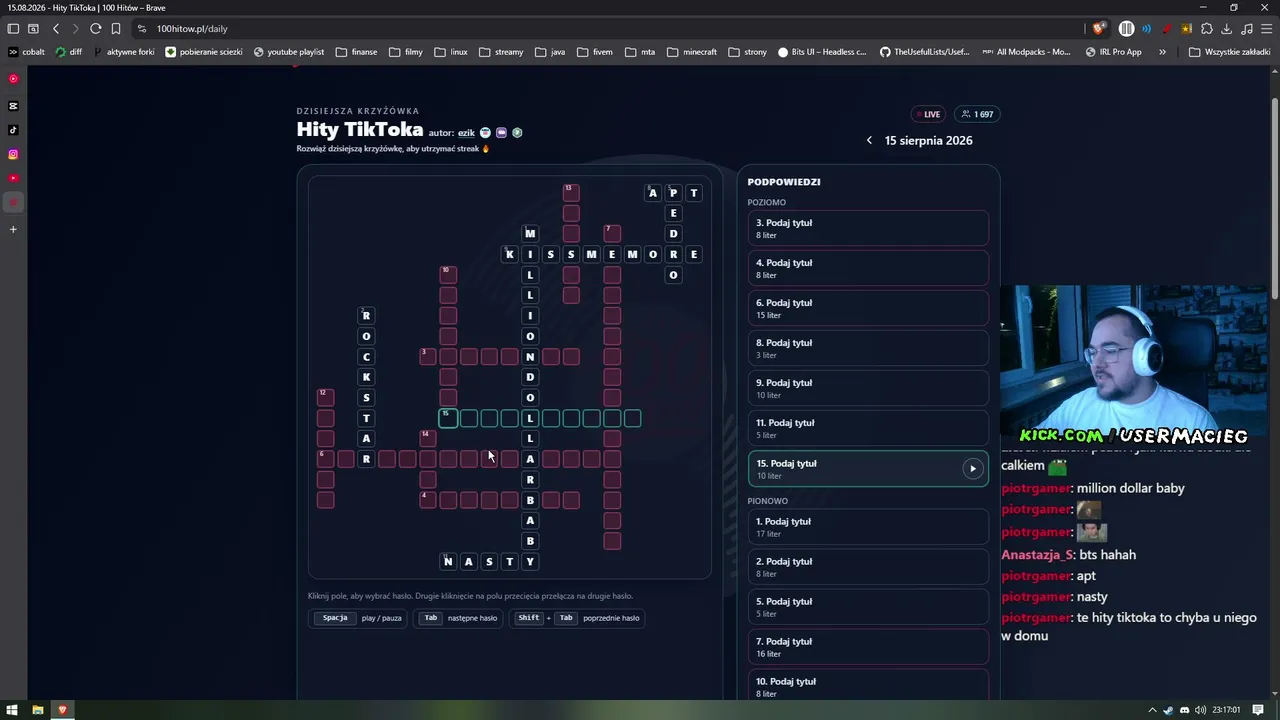Open the TikTok sidebar shortcut
Viewport: 1280px width, 720px height.
13,130
